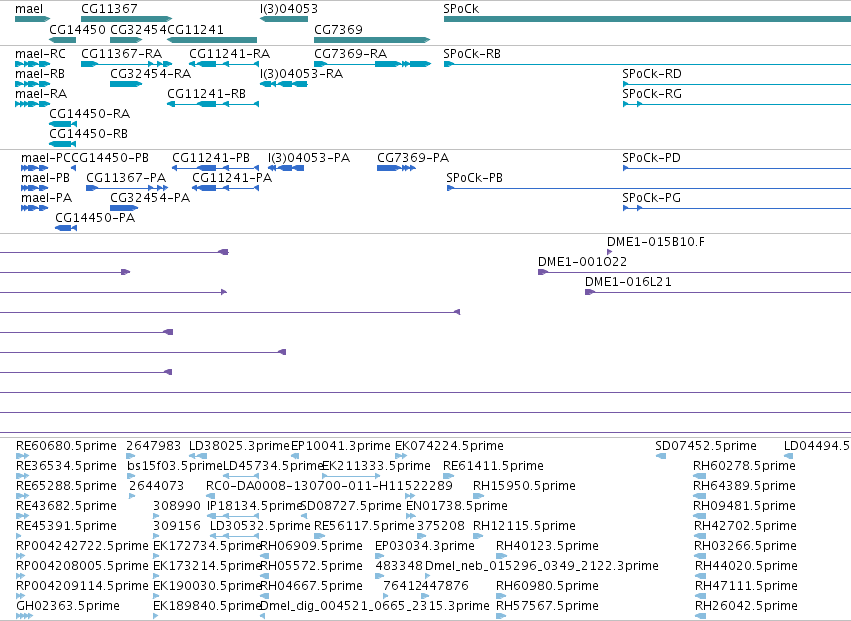Select the CG11367 gene label

pos(109,9)
